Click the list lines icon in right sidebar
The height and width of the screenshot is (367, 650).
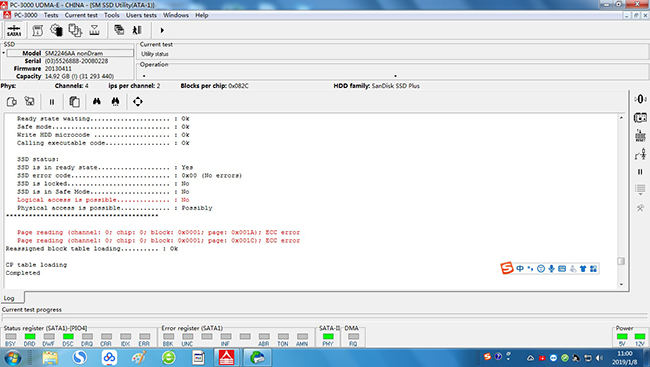(x=640, y=190)
